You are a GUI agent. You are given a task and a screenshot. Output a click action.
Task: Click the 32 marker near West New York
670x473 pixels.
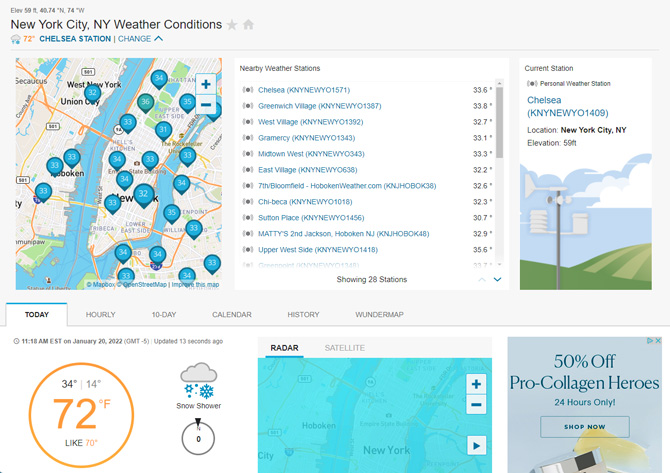click(x=92, y=94)
